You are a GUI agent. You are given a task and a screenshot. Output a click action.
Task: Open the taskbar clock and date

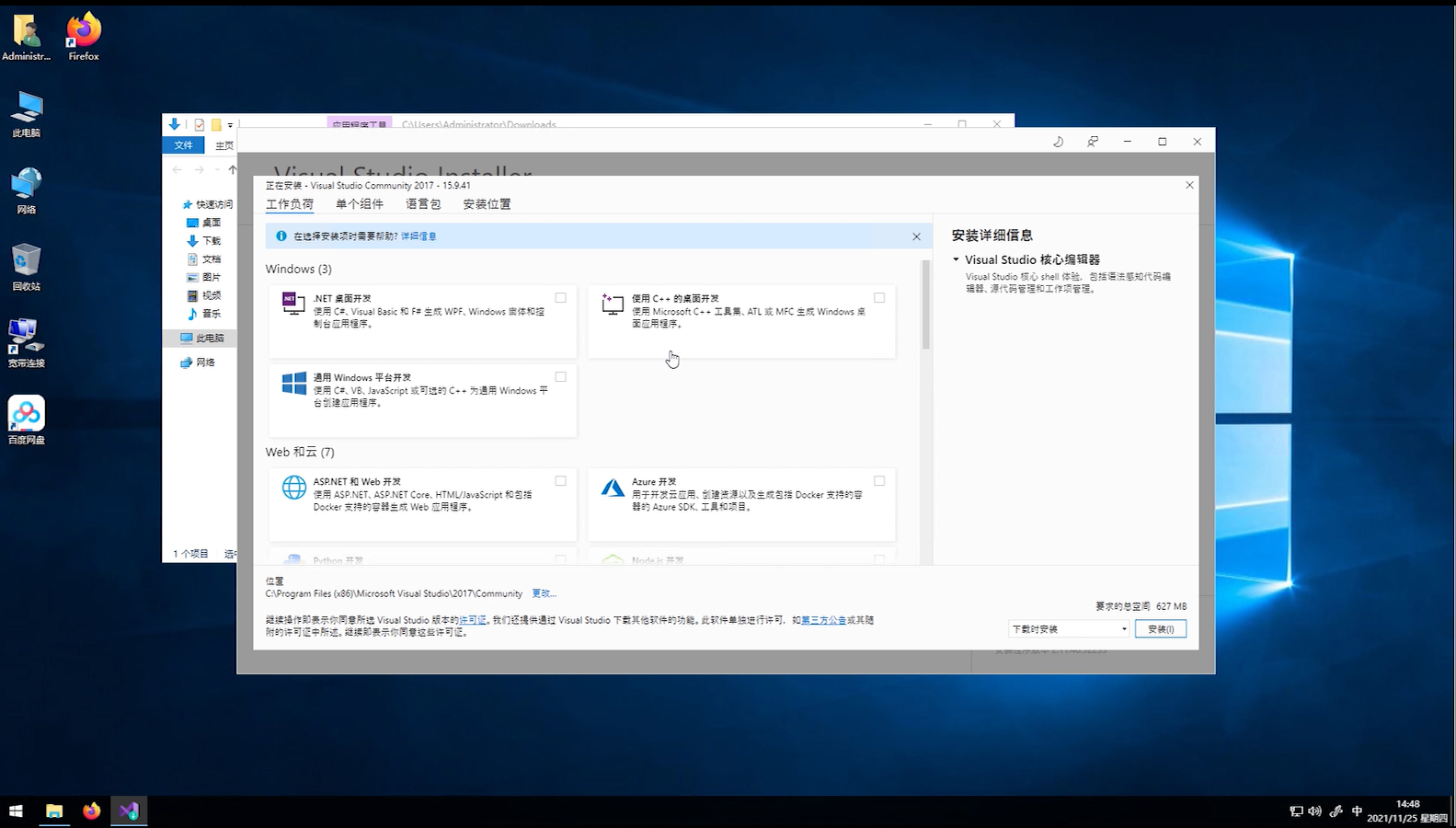coord(1407,811)
